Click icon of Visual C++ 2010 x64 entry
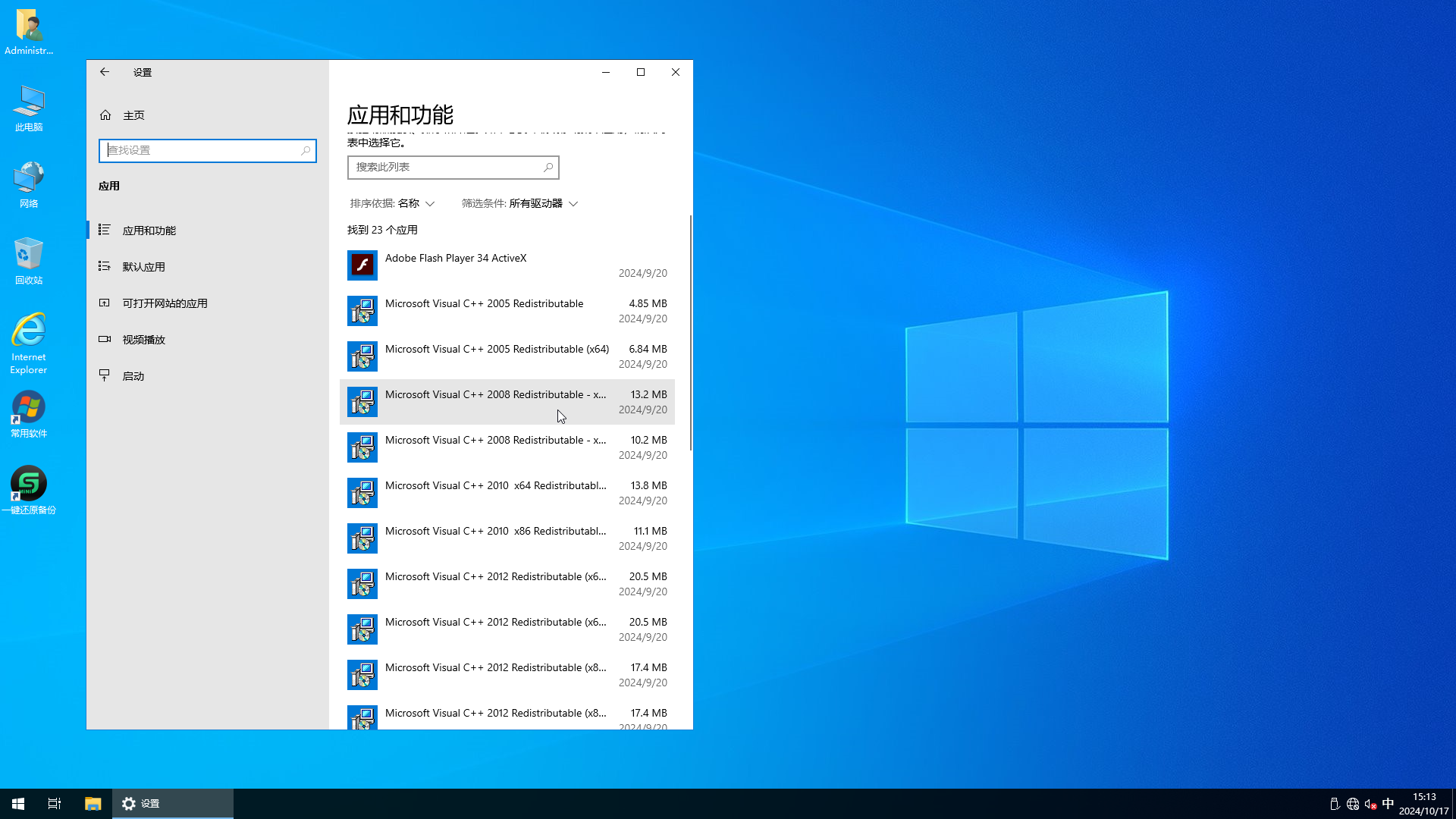The height and width of the screenshot is (819, 1456). tap(362, 493)
